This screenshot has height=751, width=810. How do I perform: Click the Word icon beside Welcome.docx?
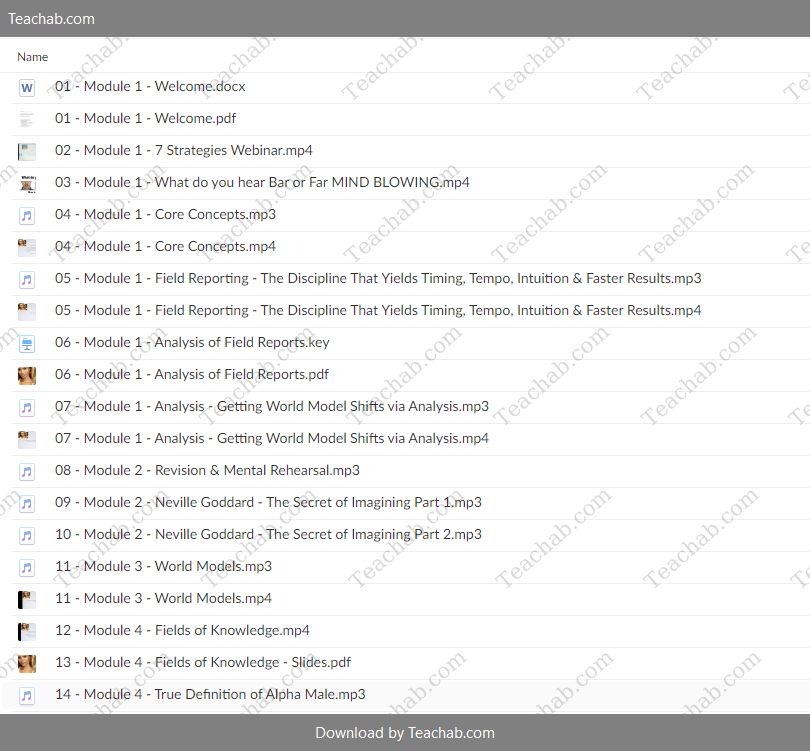[x=27, y=87]
